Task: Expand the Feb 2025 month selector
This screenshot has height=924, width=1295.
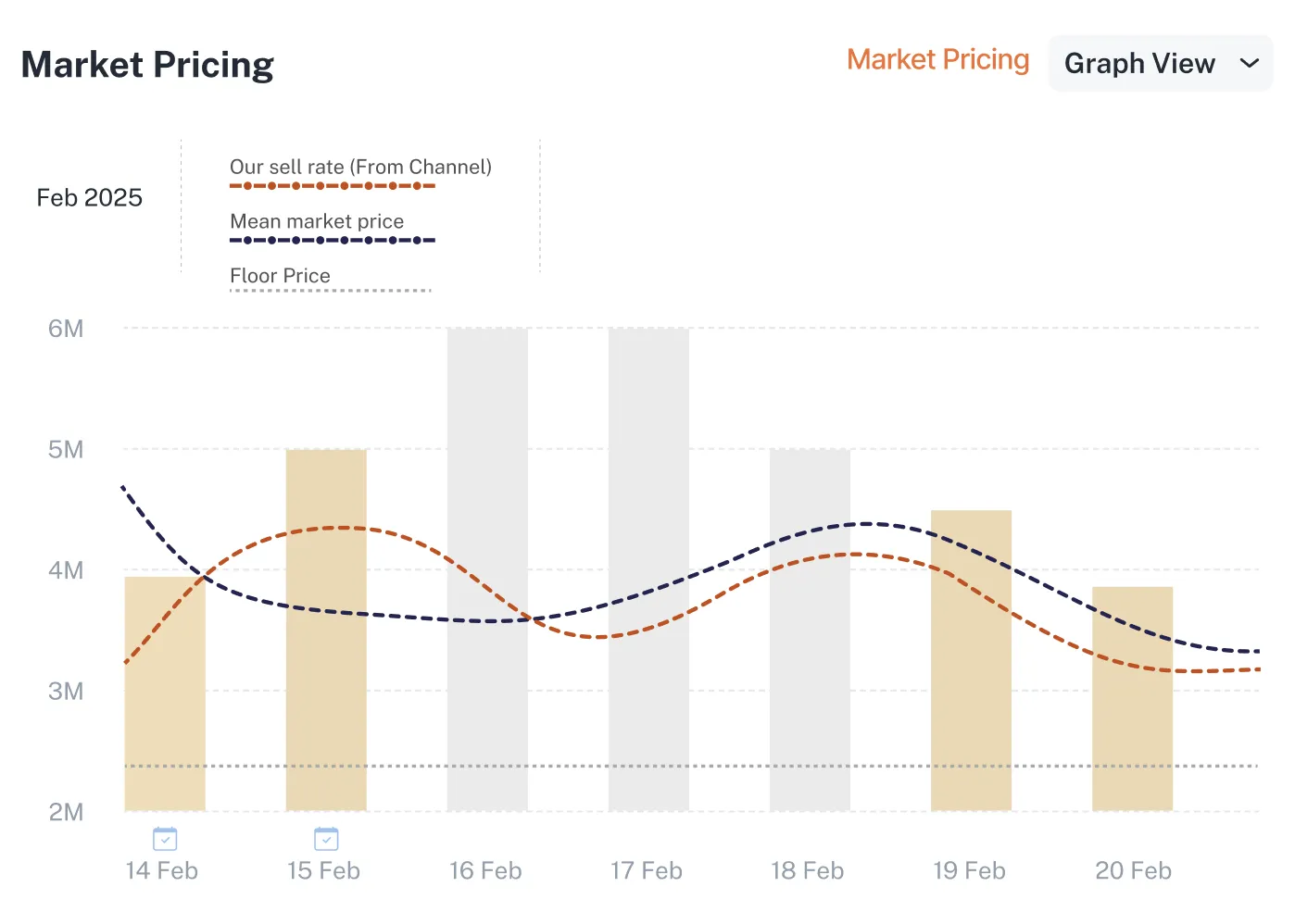Action: (x=89, y=197)
